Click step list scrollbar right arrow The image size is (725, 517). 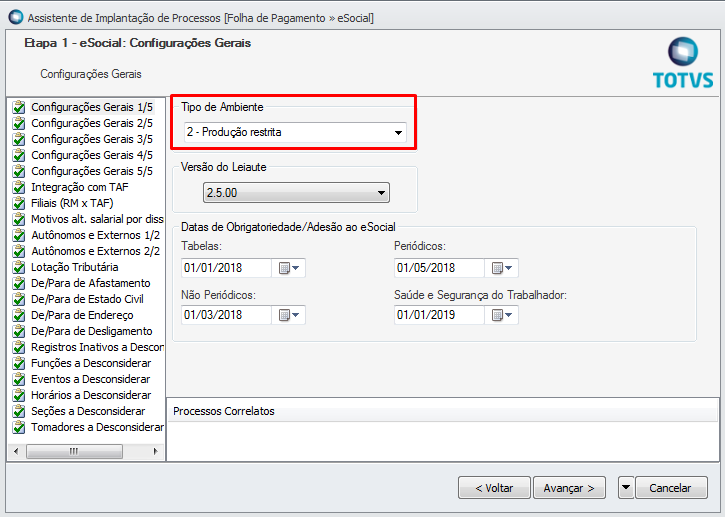click(155, 451)
